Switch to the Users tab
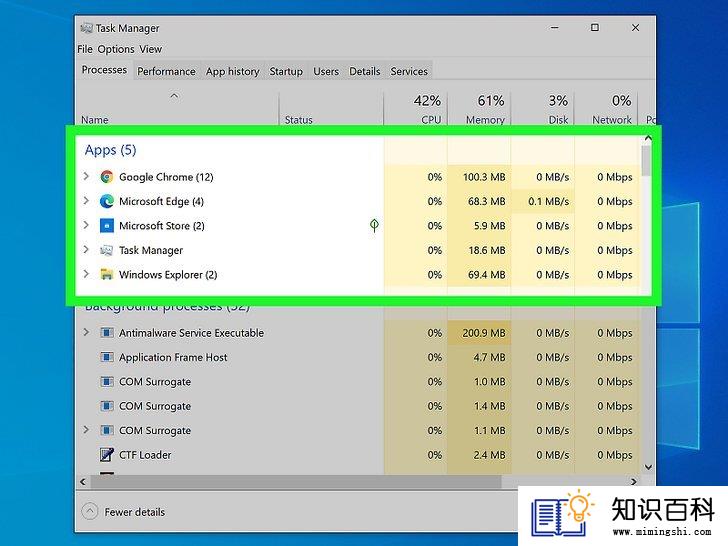The width and height of the screenshot is (728, 546). [326, 71]
